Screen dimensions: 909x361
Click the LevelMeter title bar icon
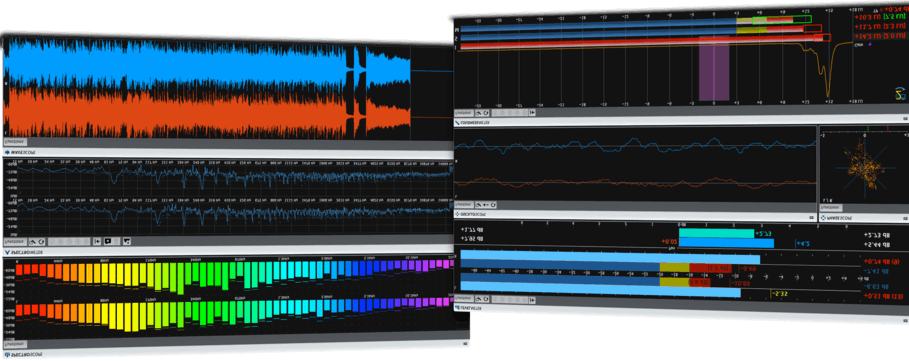coord(457,308)
